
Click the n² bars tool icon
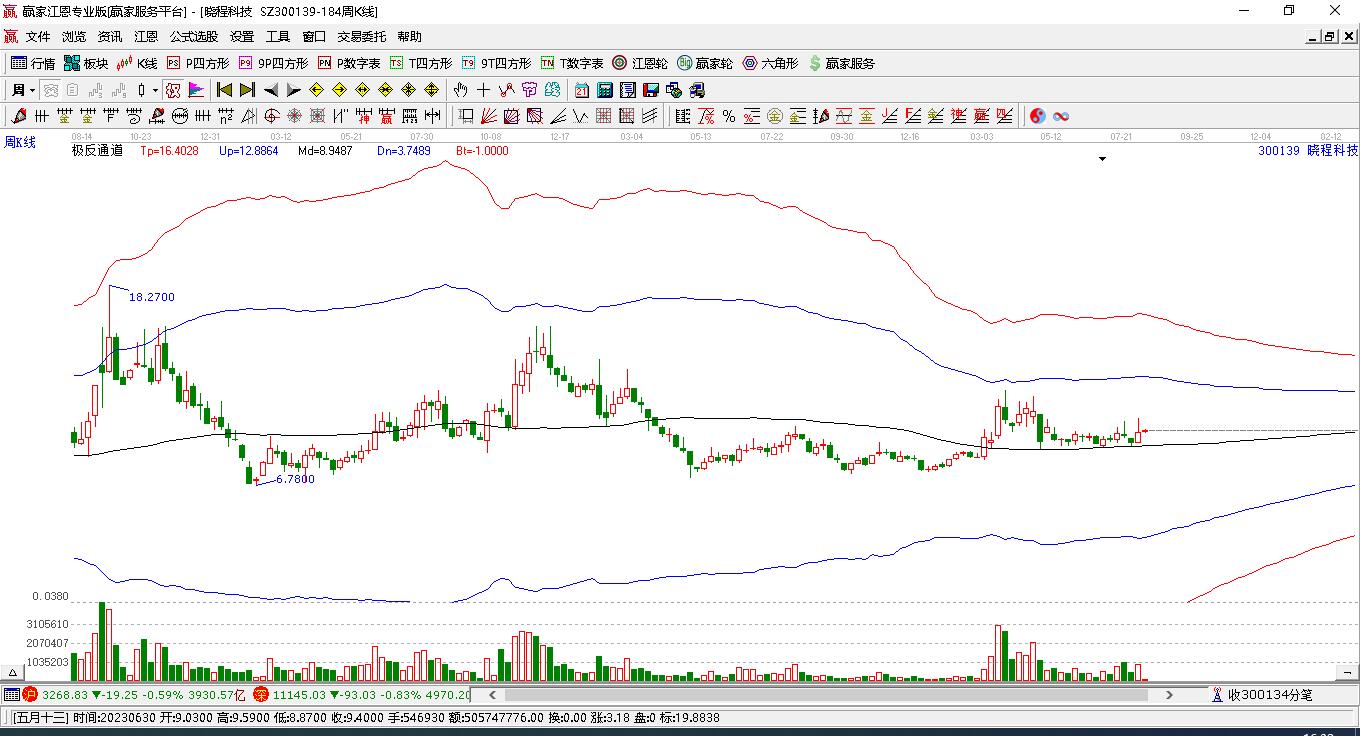pyautogui.click(x=226, y=116)
